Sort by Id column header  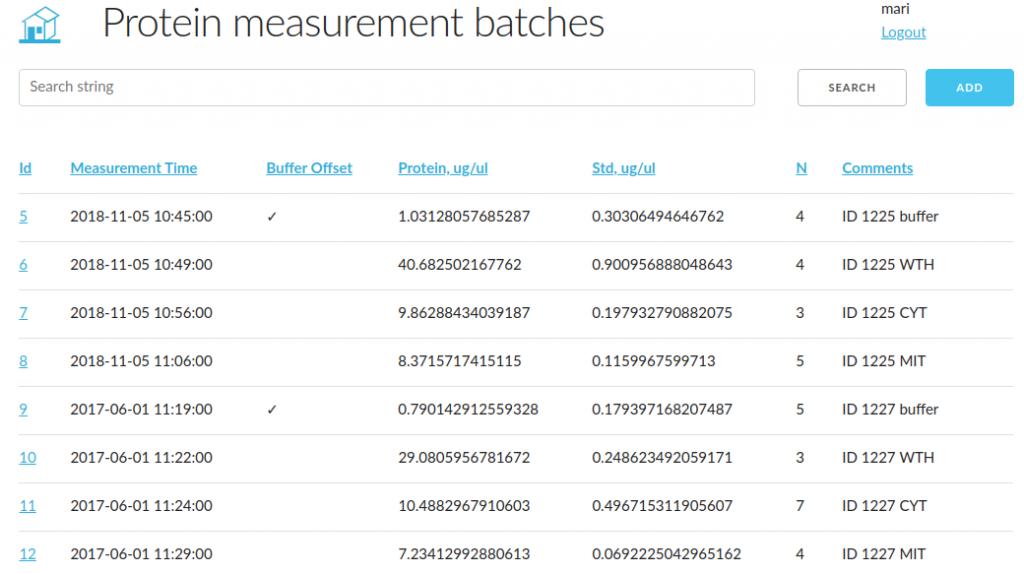pyautogui.click(x=25, y=168)
